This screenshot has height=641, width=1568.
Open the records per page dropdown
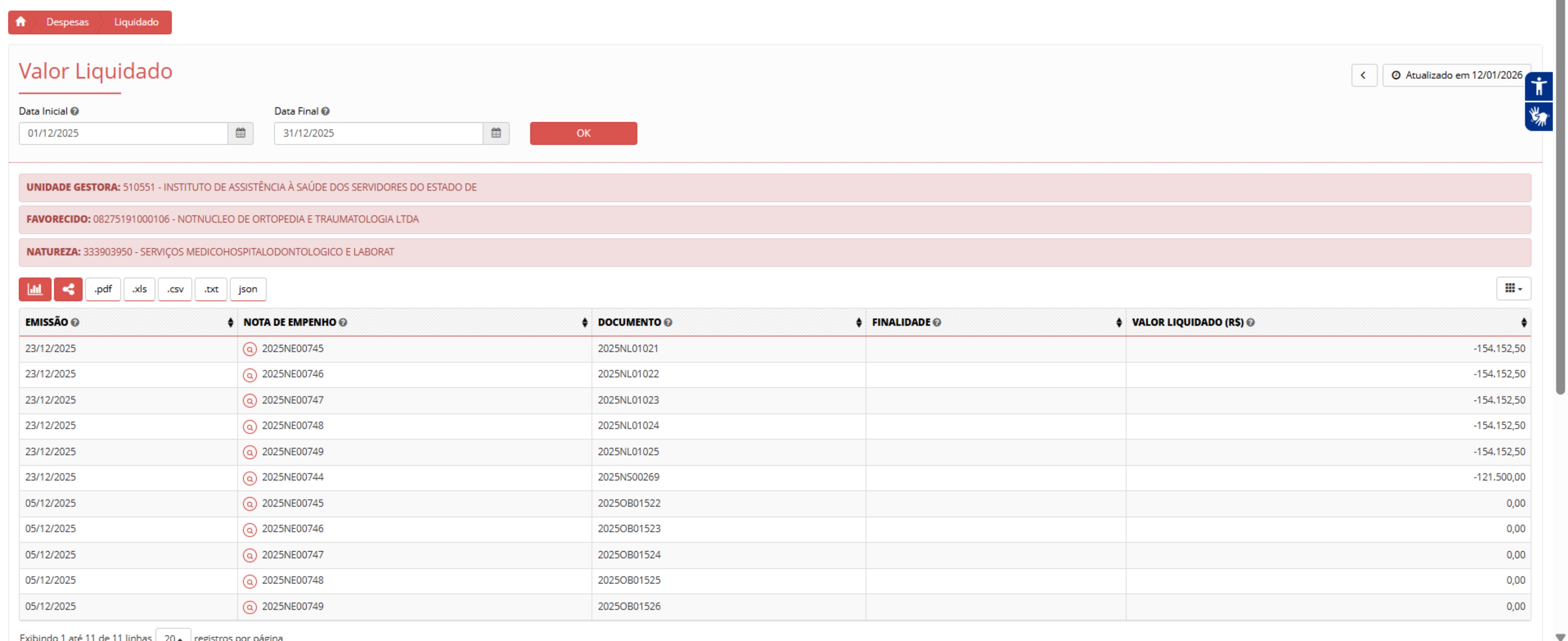click(x=173, y=636)
